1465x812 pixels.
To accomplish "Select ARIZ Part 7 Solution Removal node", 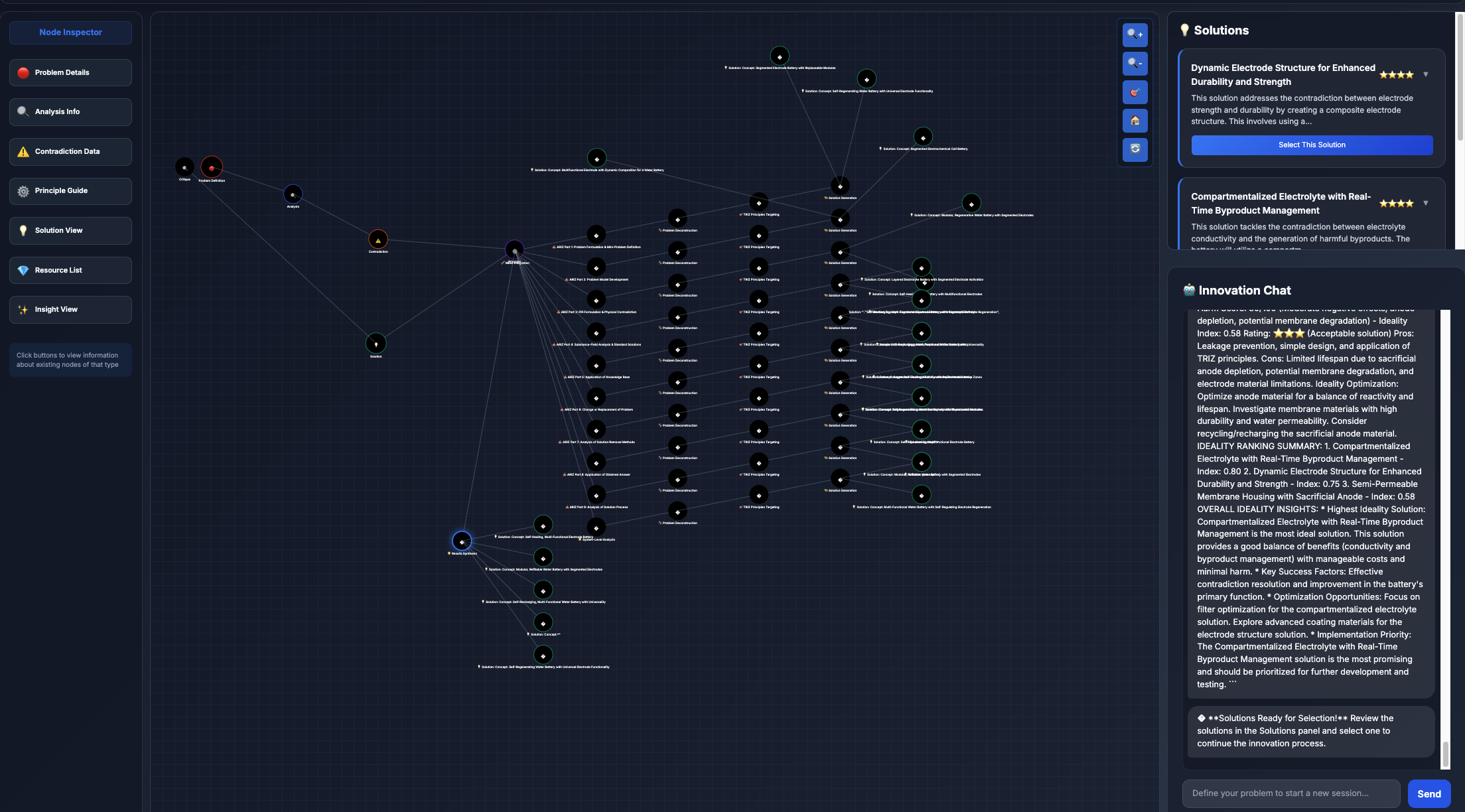I will (x=596, y=430).
